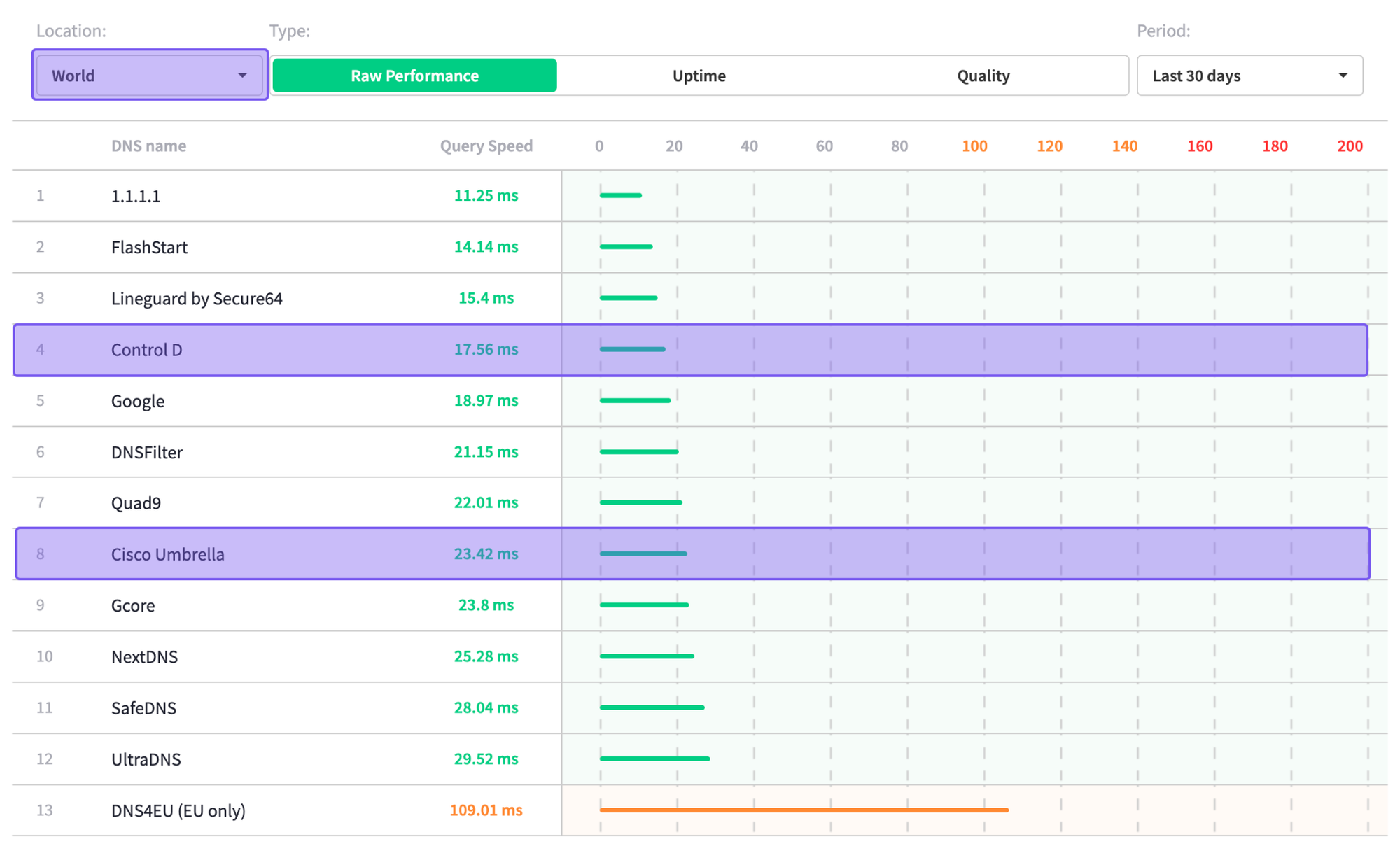The height and width of the screenshot is (846, 1400).
Task: Click the orange DNS4EU speed bar
Action: 804,810
